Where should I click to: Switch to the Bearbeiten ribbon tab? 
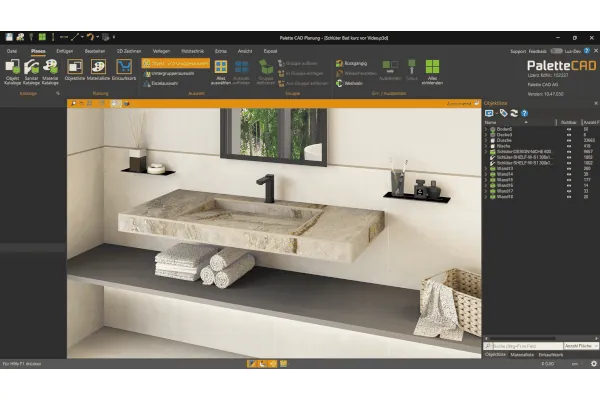(95, 51)
